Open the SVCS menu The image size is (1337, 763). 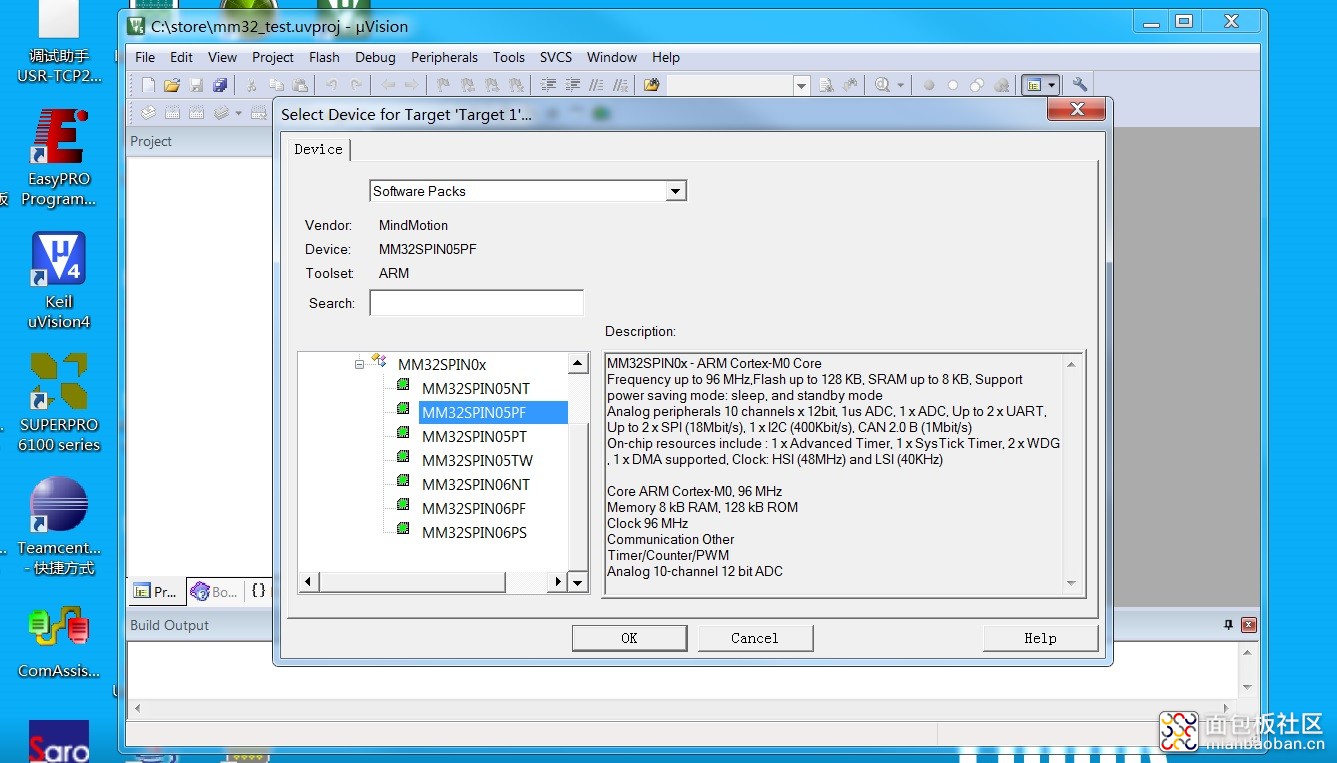click(556, 57)
